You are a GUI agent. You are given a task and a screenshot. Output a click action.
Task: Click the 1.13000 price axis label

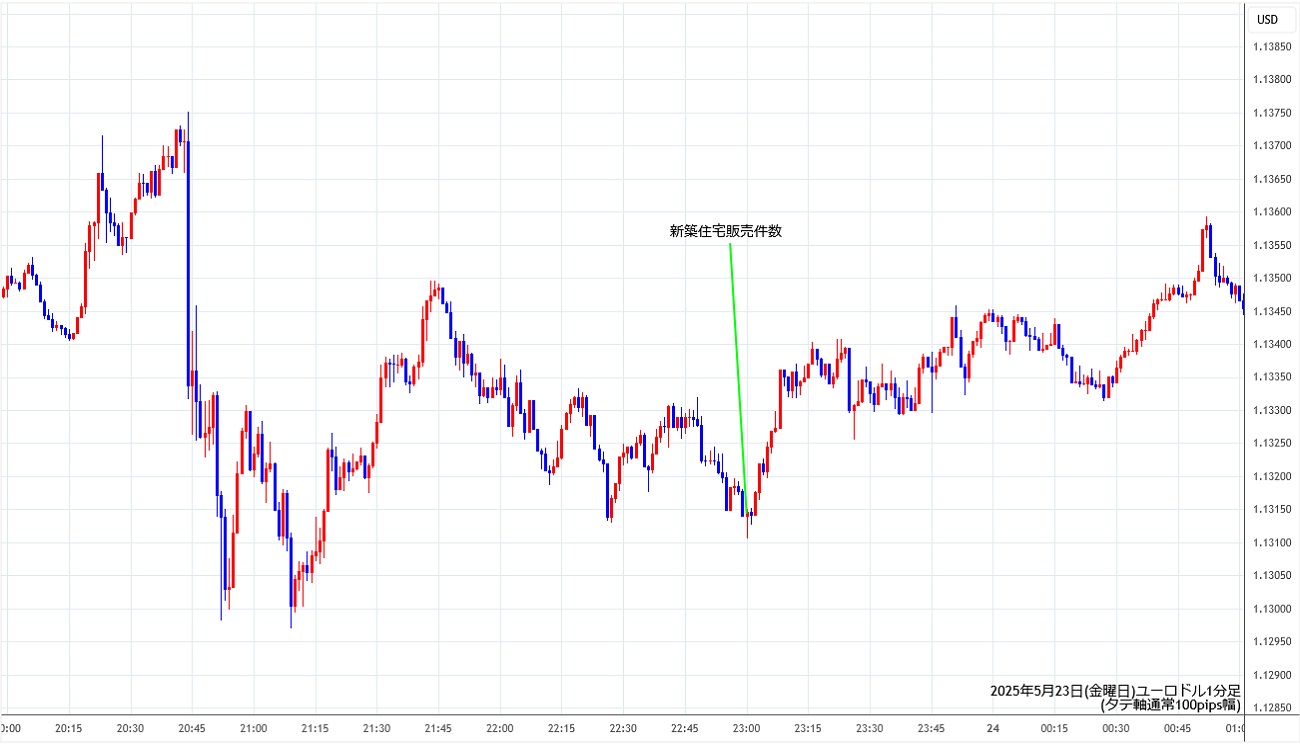click(x=1271, y=609)
